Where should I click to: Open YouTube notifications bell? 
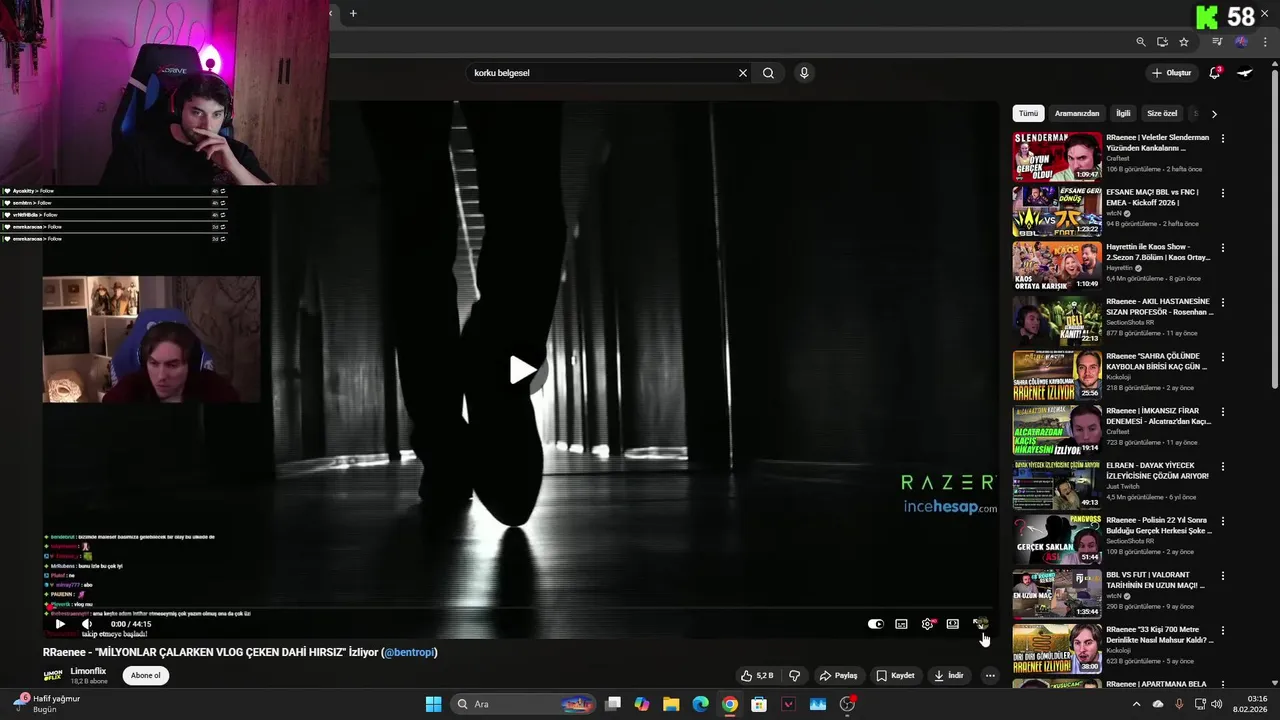click(1214, 73)
